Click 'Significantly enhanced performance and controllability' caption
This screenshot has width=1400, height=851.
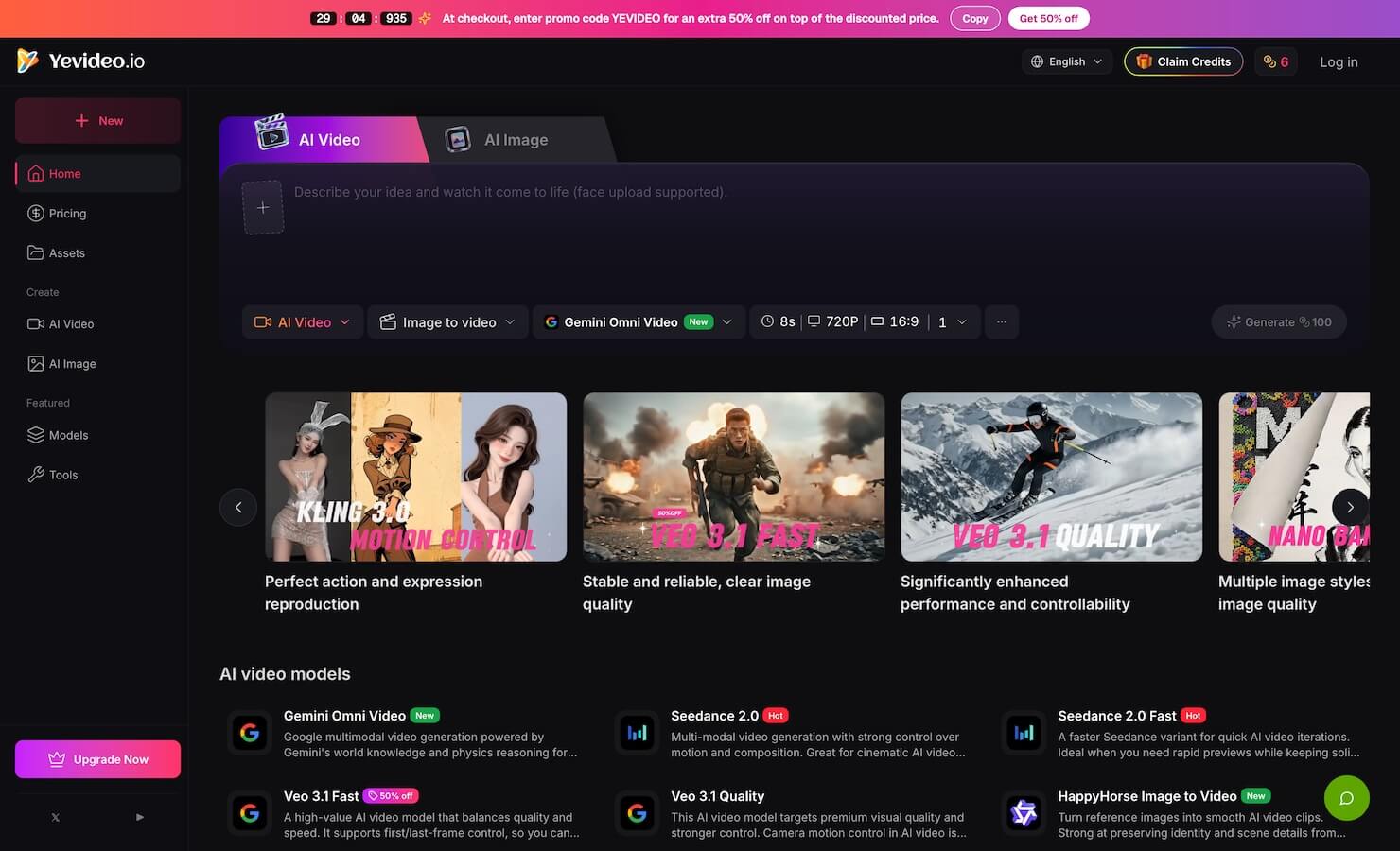pos(1015,593)
